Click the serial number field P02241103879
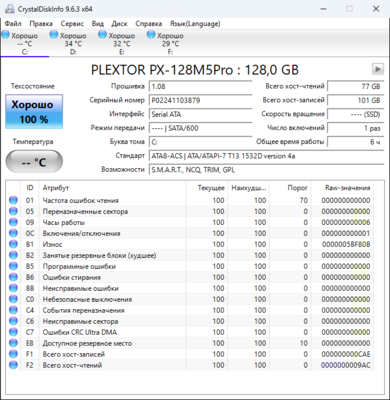Viewport: 390px width, 400px height. (200, 100)
